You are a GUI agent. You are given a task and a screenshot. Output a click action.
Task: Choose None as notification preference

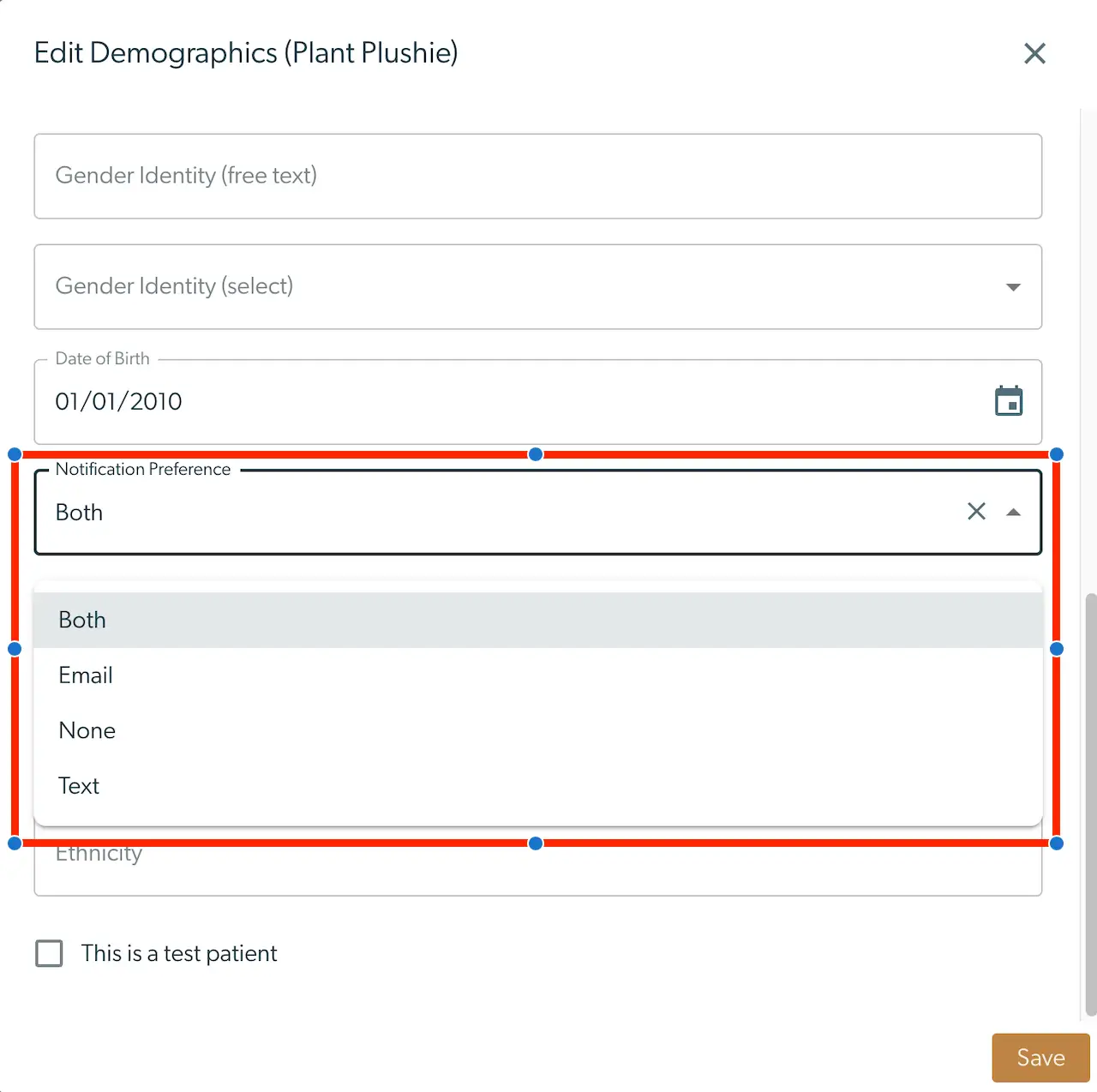[x=87, y=730]
